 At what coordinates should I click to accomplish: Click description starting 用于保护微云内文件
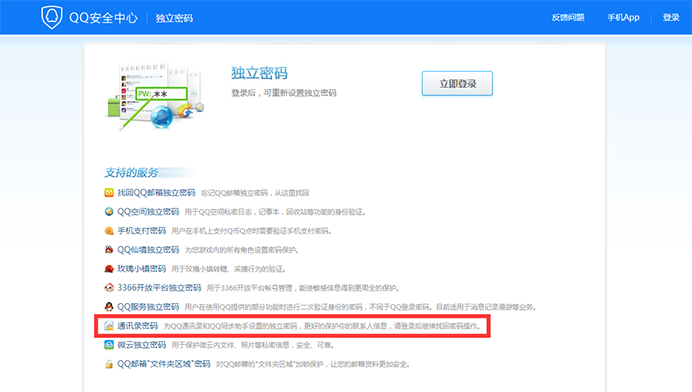point(253,345)
